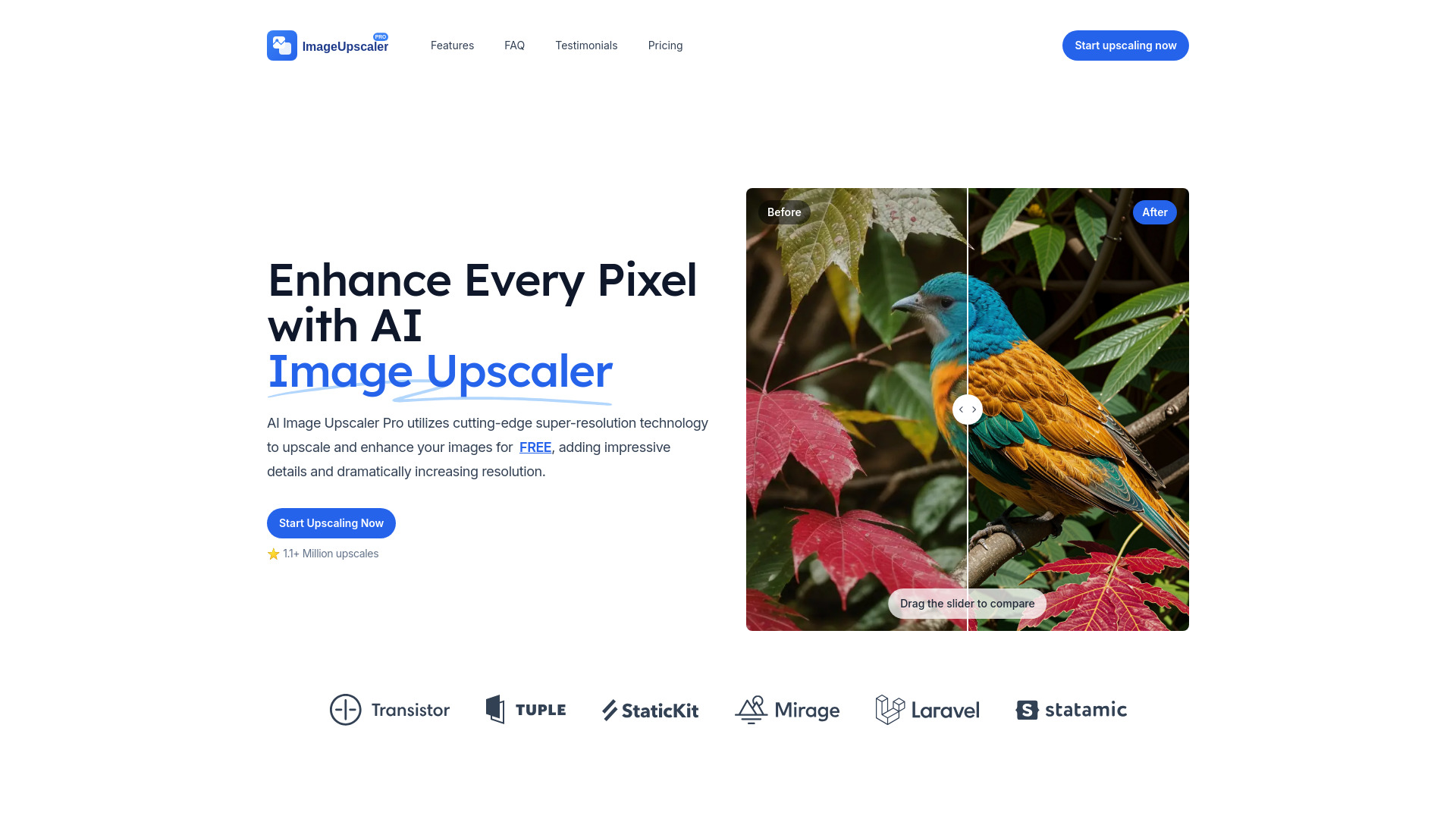Click the star rating icon near upscales count
The image size is (1456, 819).
point(272,554)
